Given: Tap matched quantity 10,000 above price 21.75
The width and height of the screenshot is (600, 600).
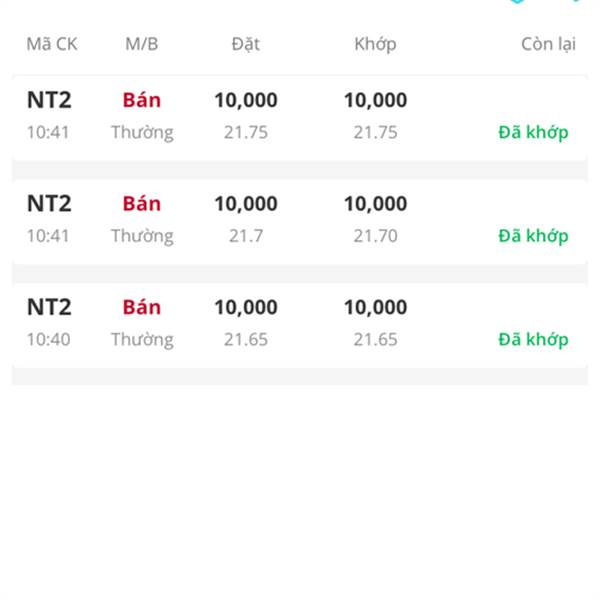Looking at the screenshot, I should coord(375,100).
